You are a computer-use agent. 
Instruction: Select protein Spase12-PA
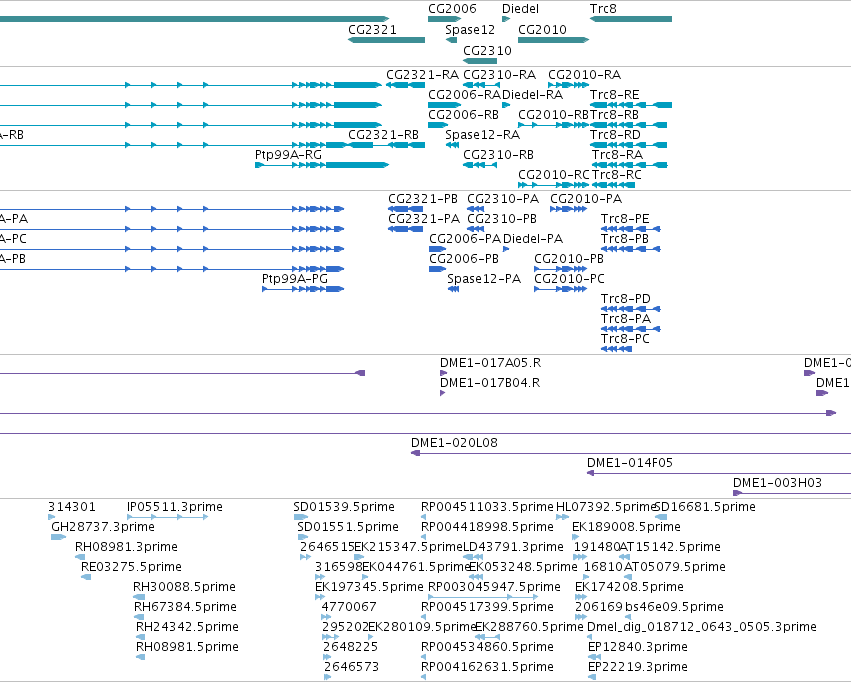tap(453, 289)
